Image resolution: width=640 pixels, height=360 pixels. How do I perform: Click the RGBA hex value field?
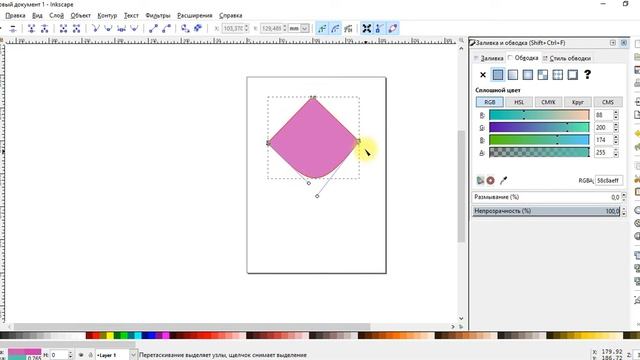pyautogui.click(x=608, y=180)
